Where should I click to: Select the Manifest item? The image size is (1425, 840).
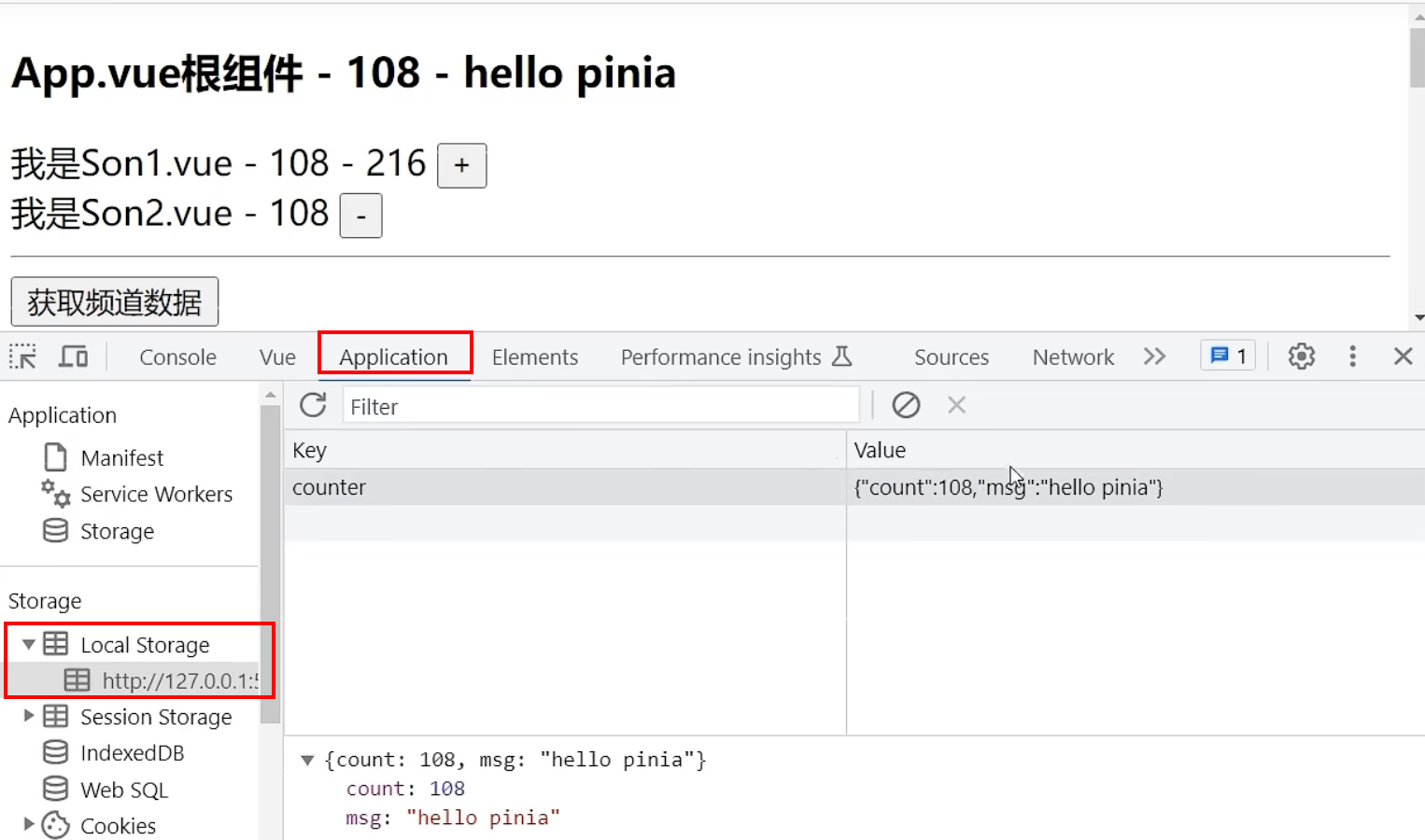[x=122, y=457]
